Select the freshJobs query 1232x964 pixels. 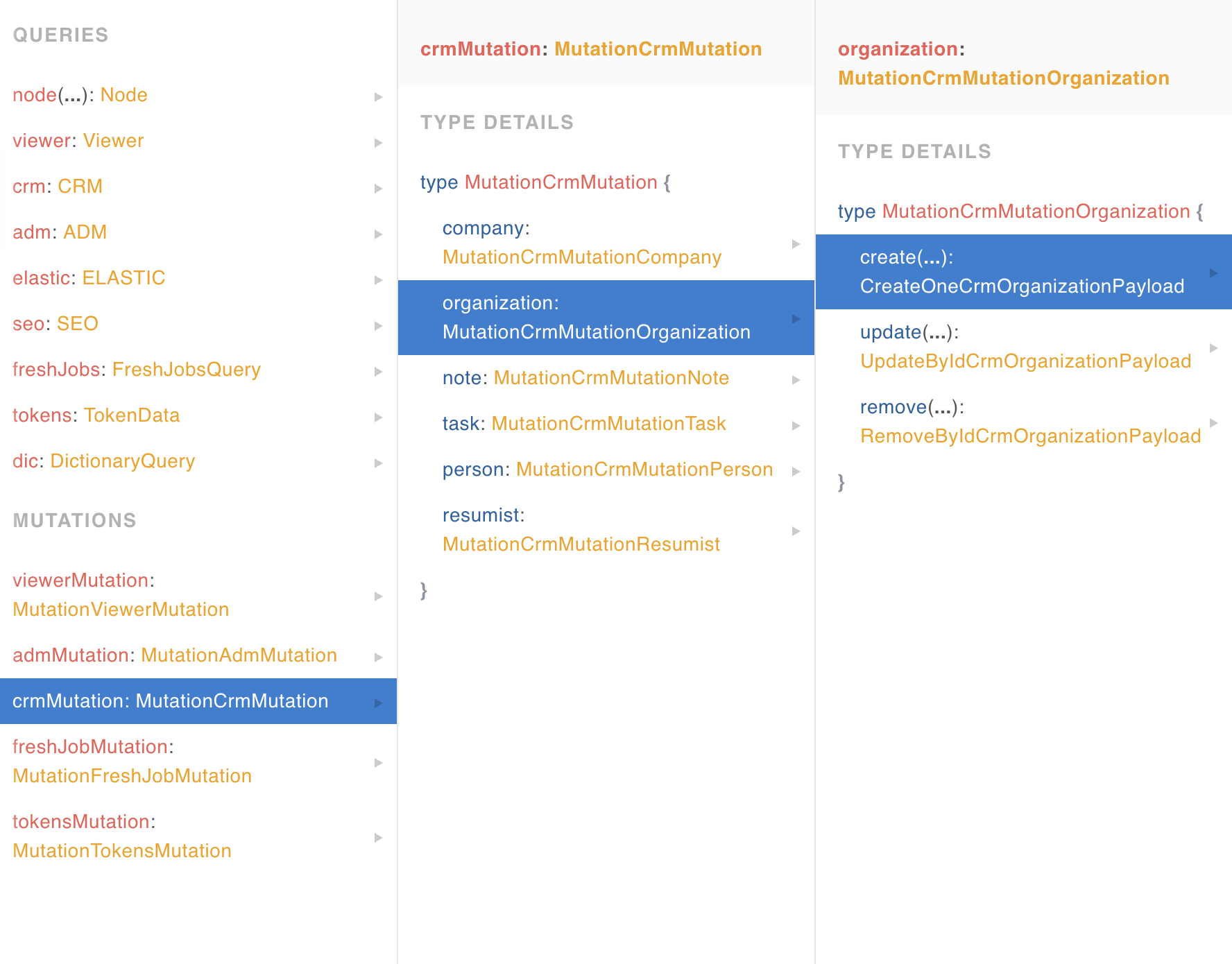click(x=57, y=370)
